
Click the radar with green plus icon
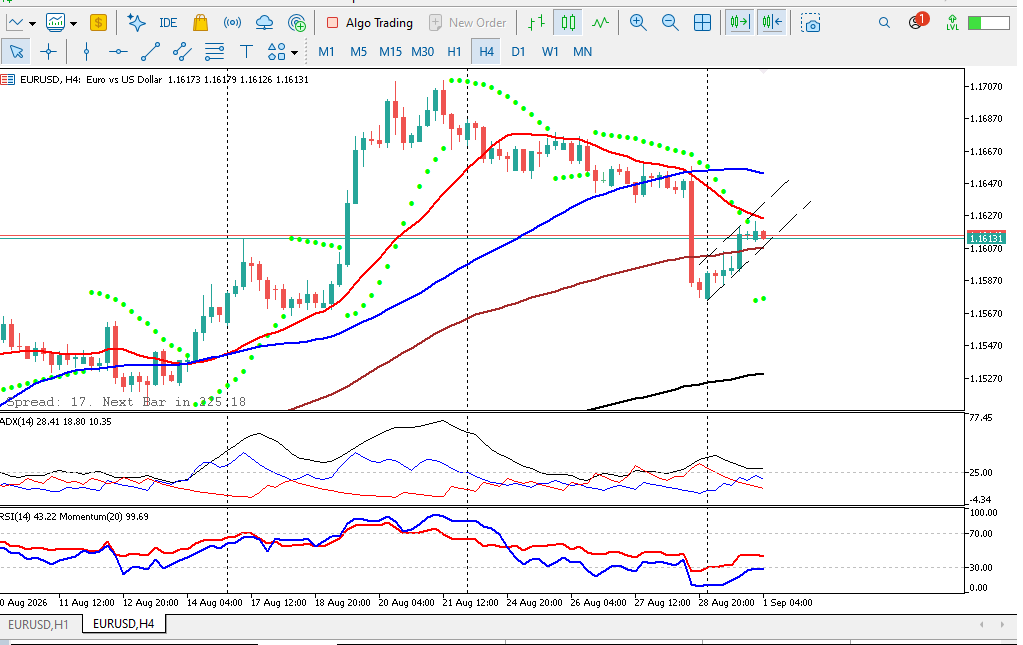point(297,23)
